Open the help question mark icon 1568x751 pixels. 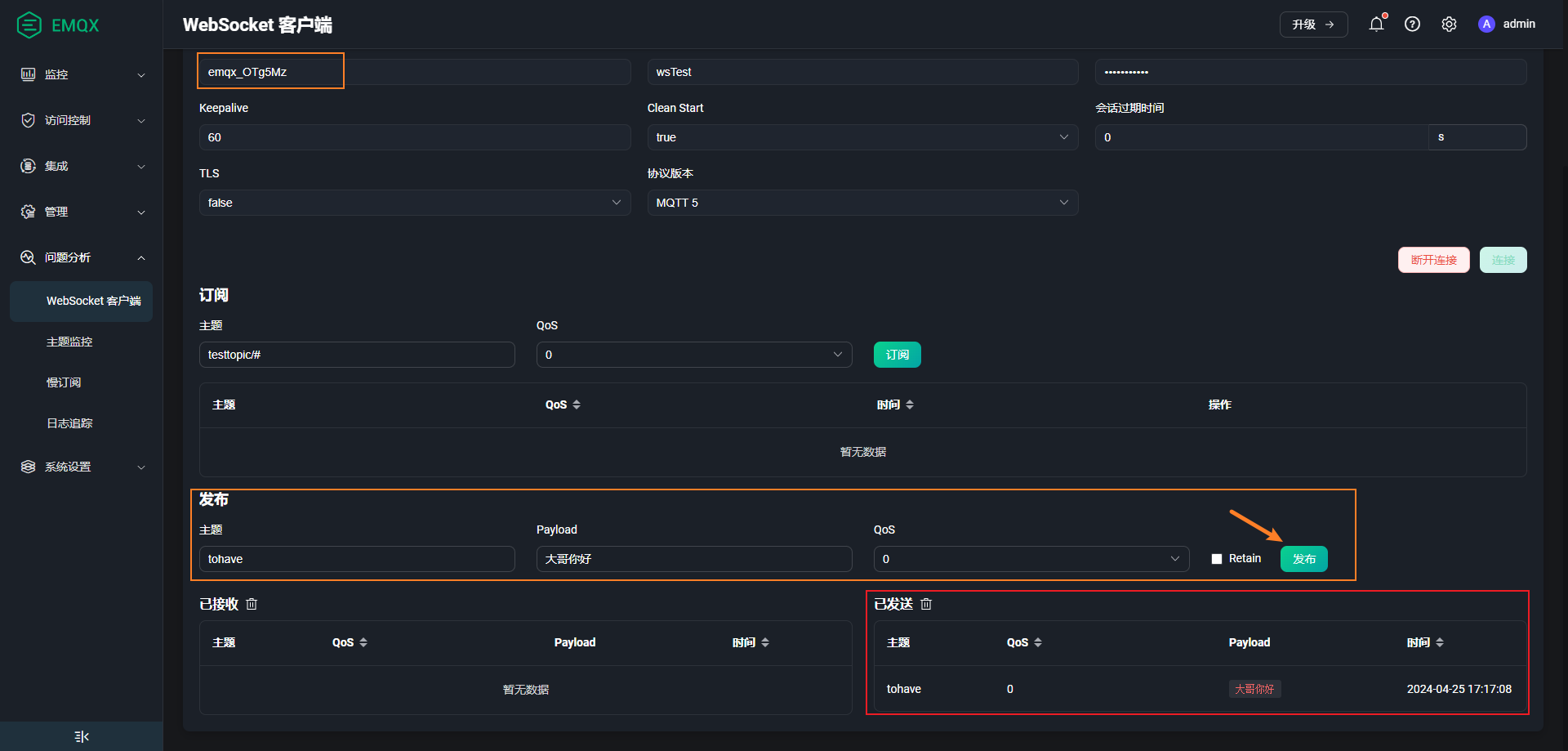coord(1412,25)
